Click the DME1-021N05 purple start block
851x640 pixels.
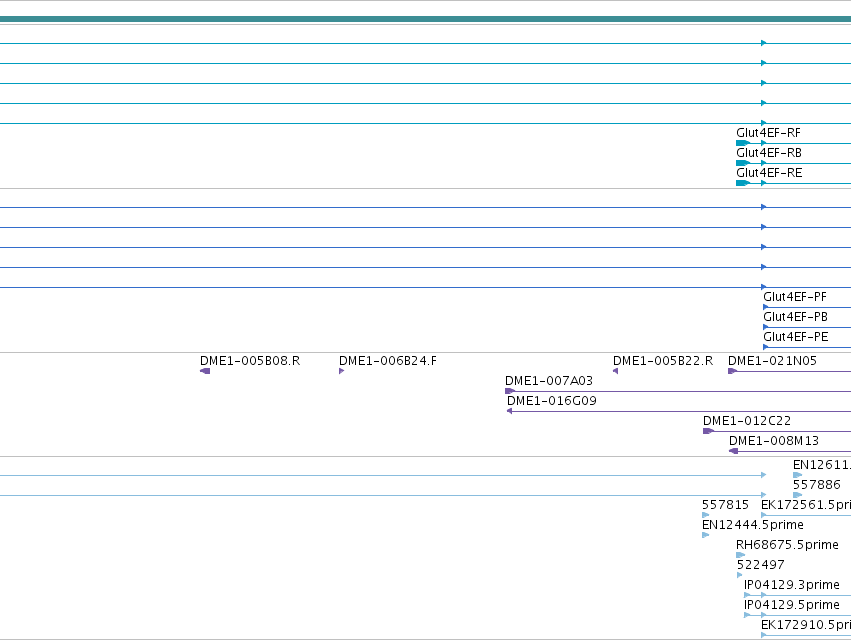point(732,371)
